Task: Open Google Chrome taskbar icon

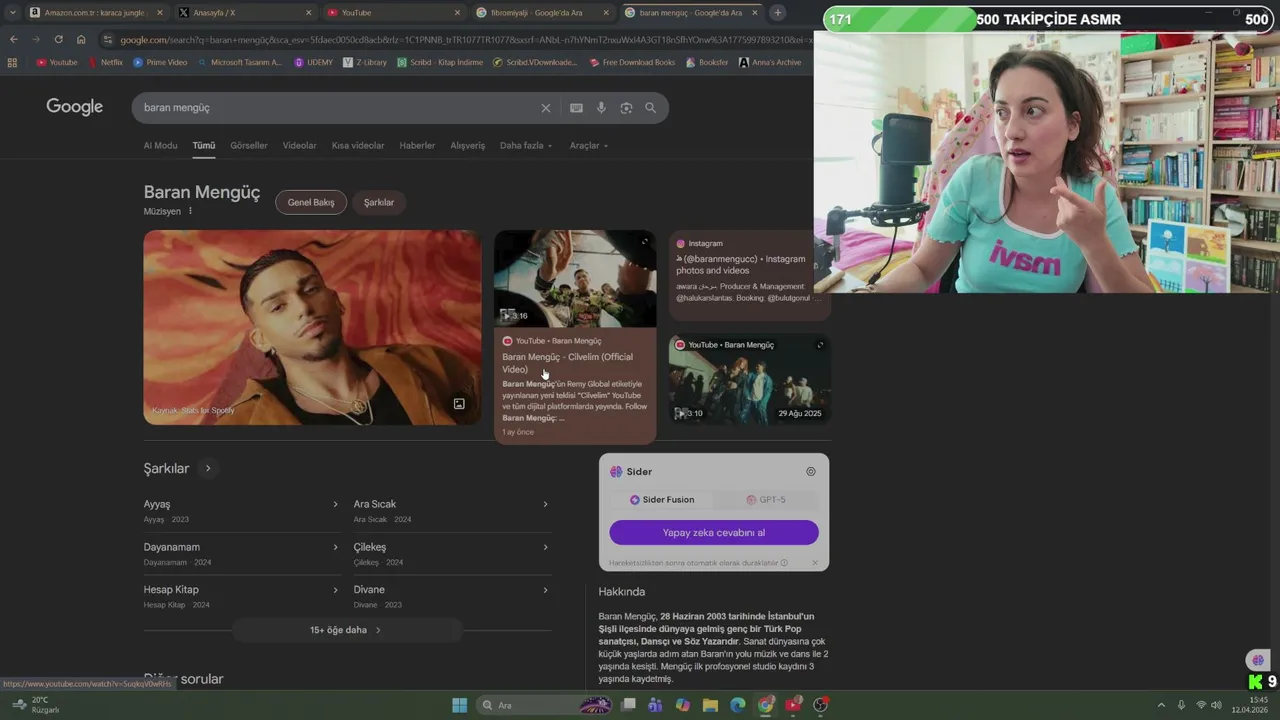Action: [765, 705]
